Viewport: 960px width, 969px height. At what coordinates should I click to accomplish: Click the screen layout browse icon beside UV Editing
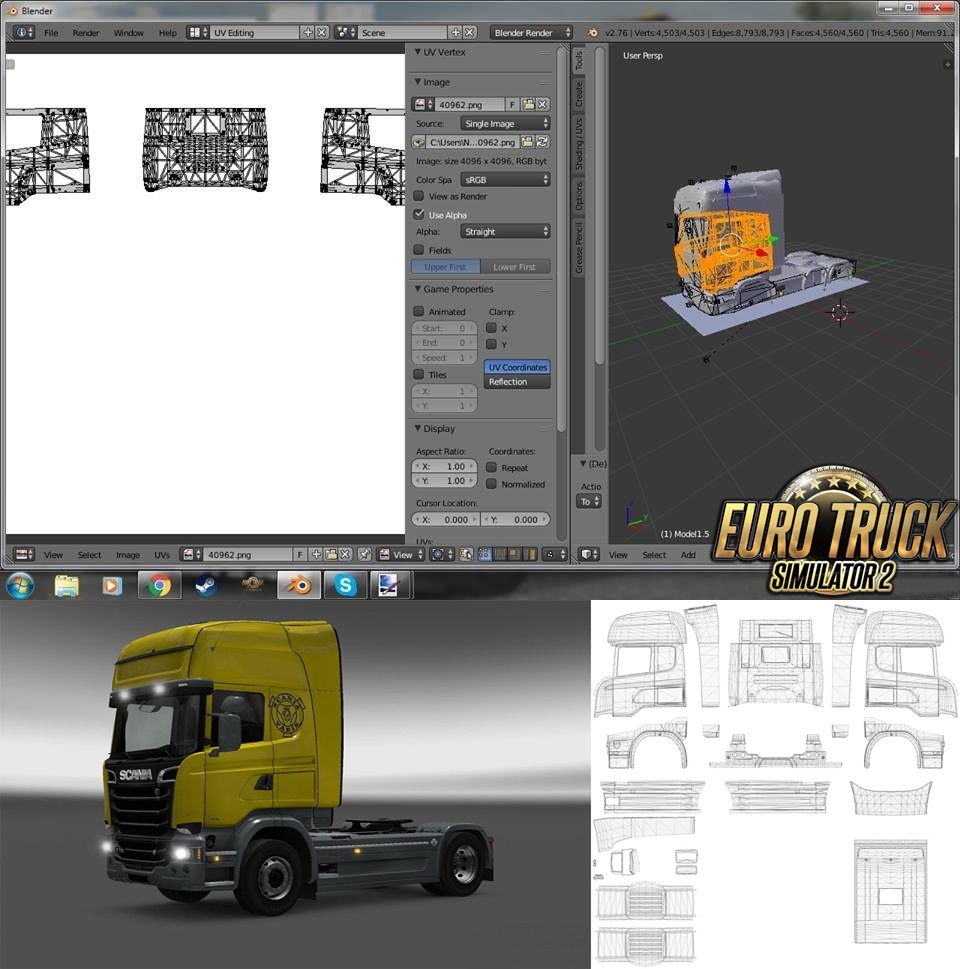[x=198, y=32]
